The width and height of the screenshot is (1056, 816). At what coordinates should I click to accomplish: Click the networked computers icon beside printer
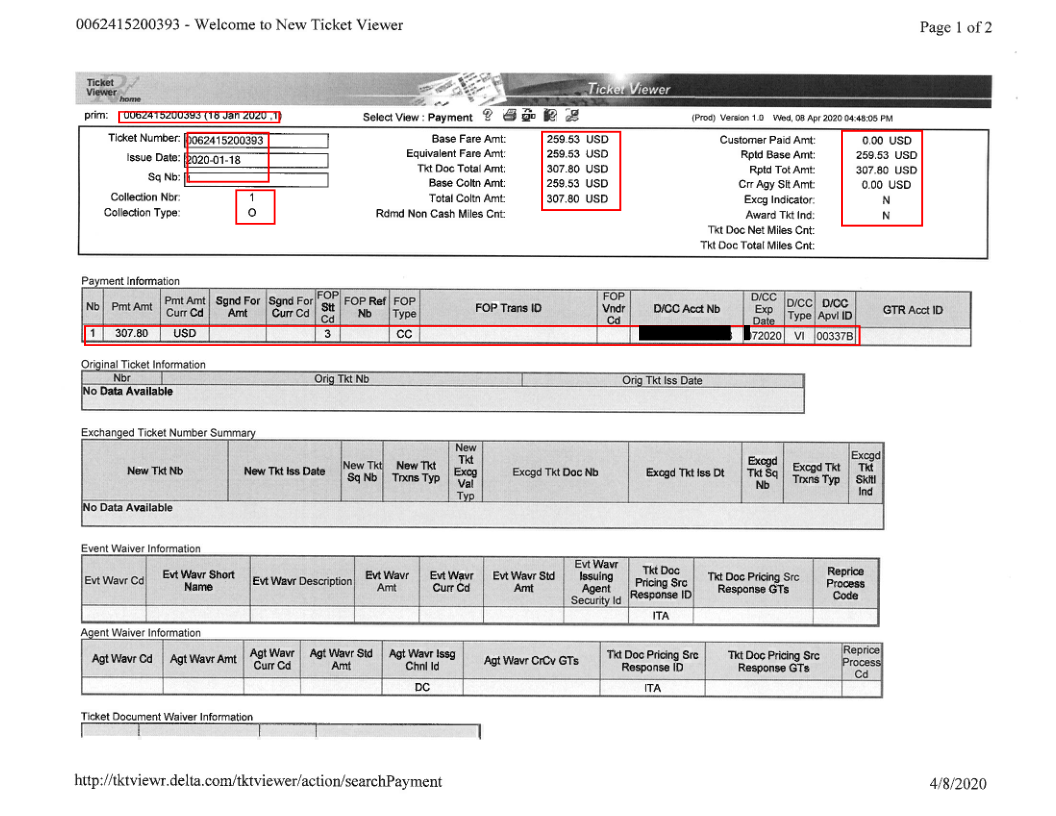(528, 116)
